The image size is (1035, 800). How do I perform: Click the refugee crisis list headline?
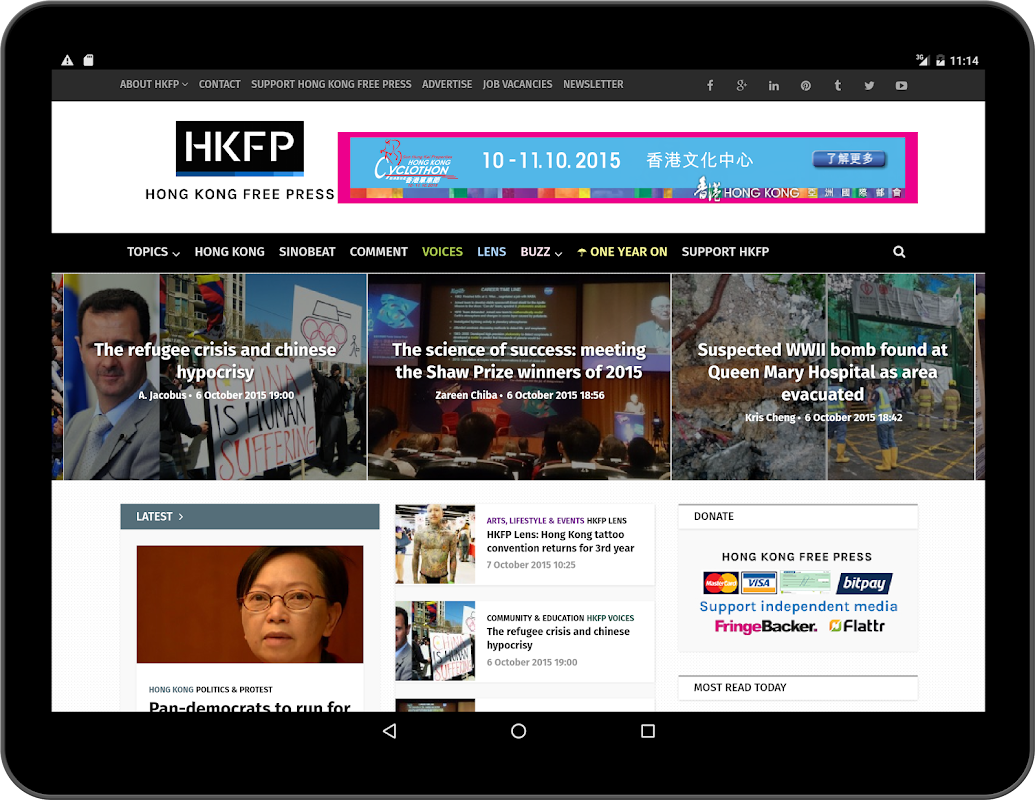[558, 638]
